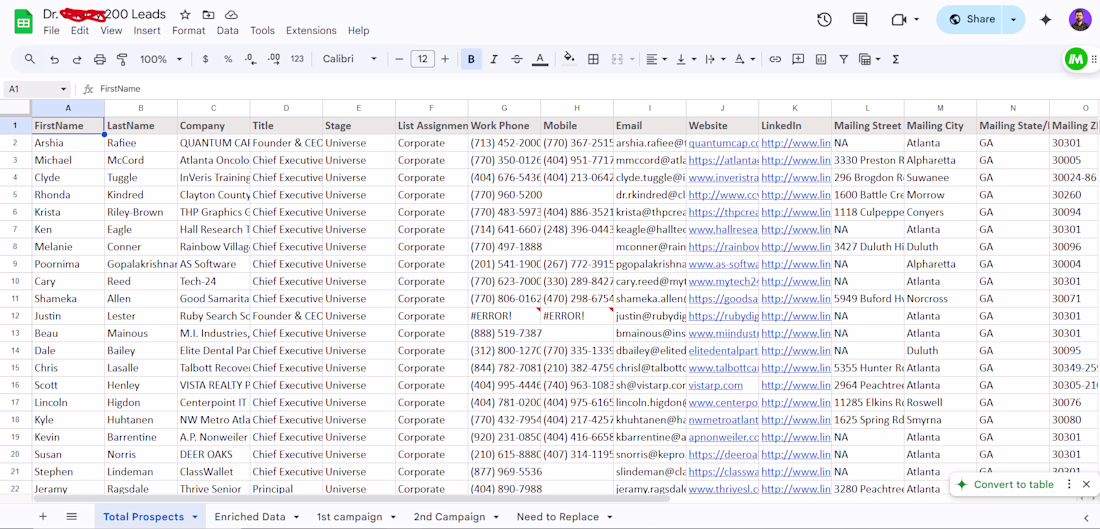Screen dimensions: 1100x529
Task: Print the spreadsheet using printer icon
Action: pos(100,60)
